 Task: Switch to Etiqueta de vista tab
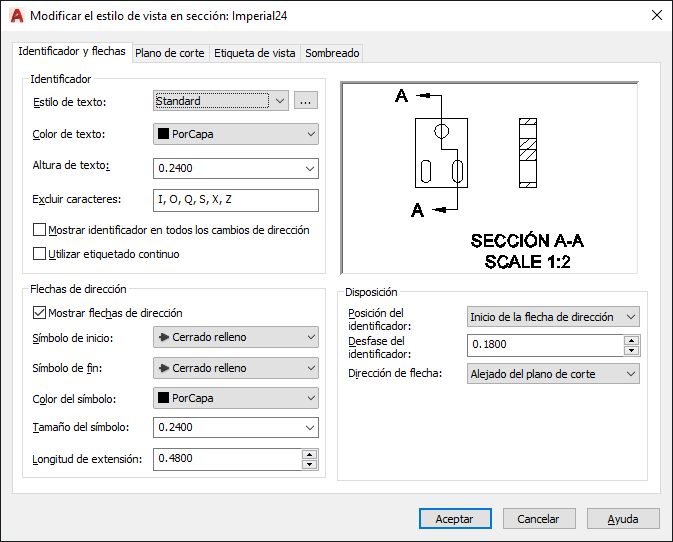255,53
